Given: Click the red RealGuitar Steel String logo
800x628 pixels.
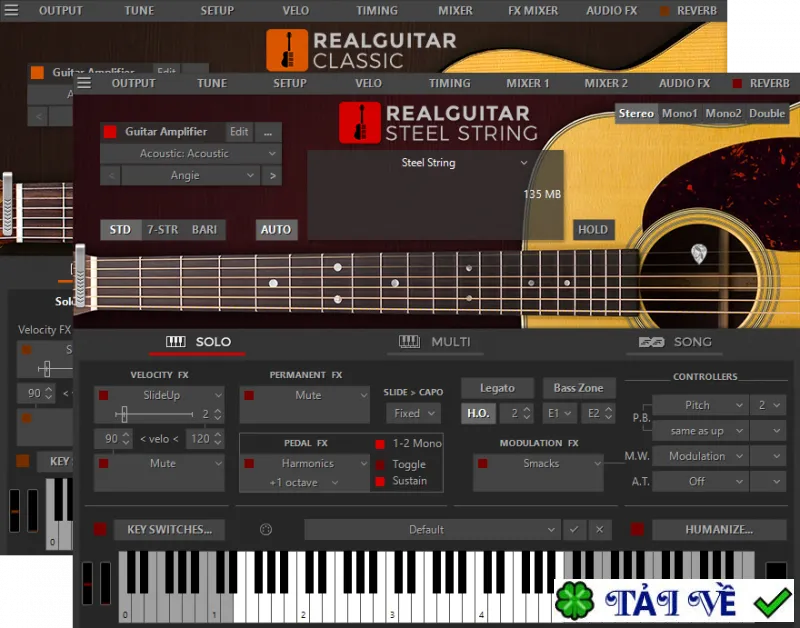Looking at the screenshot, I should [x=360, y=122].
